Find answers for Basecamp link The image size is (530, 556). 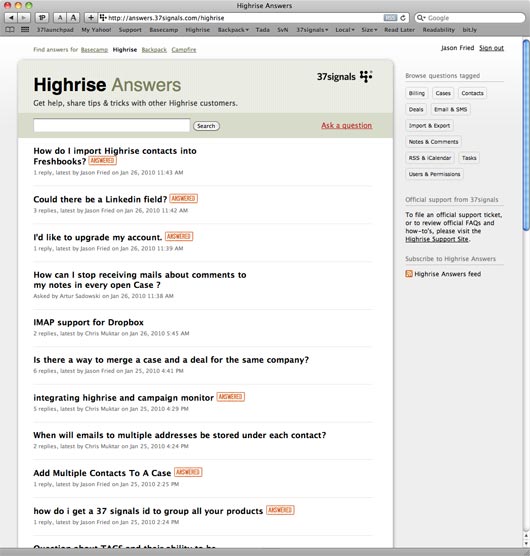coord(94,50)
